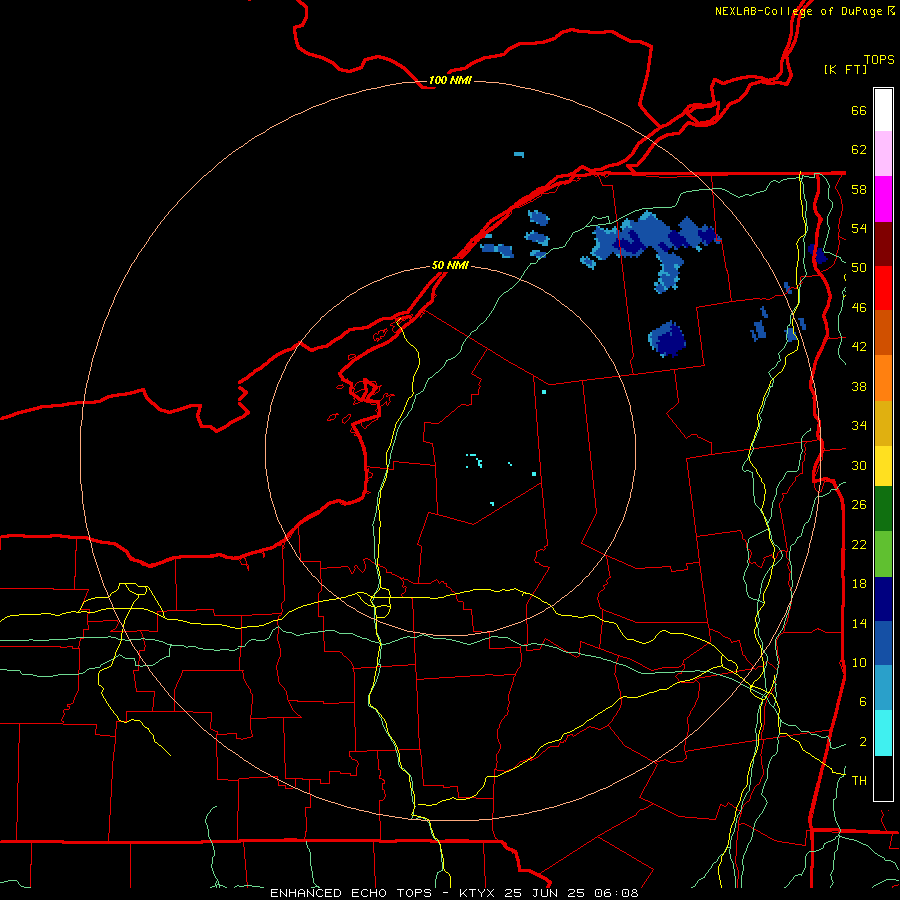The image size is (900, 900).
Task: Click the magenta legend swatch
Action: [883, 199]
